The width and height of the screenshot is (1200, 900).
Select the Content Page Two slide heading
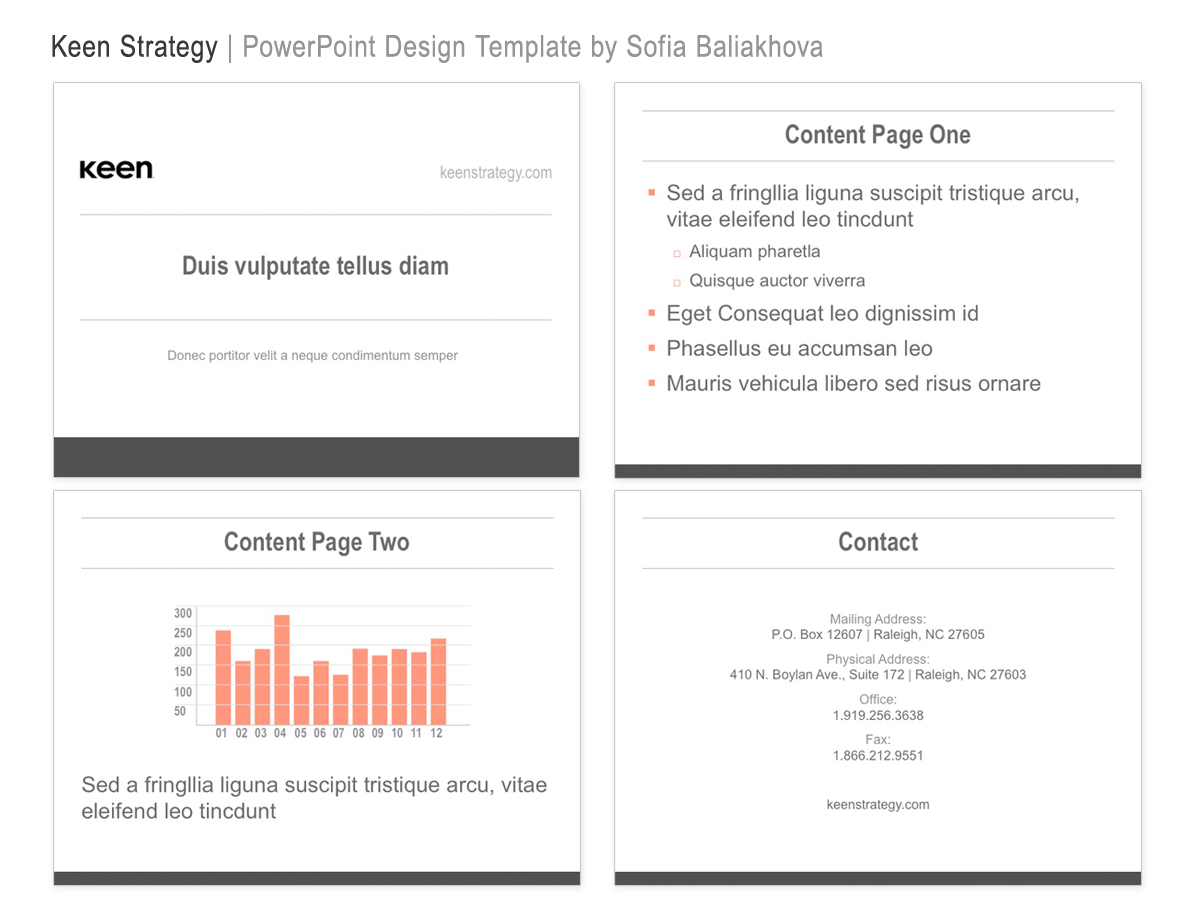click(317, 542)
